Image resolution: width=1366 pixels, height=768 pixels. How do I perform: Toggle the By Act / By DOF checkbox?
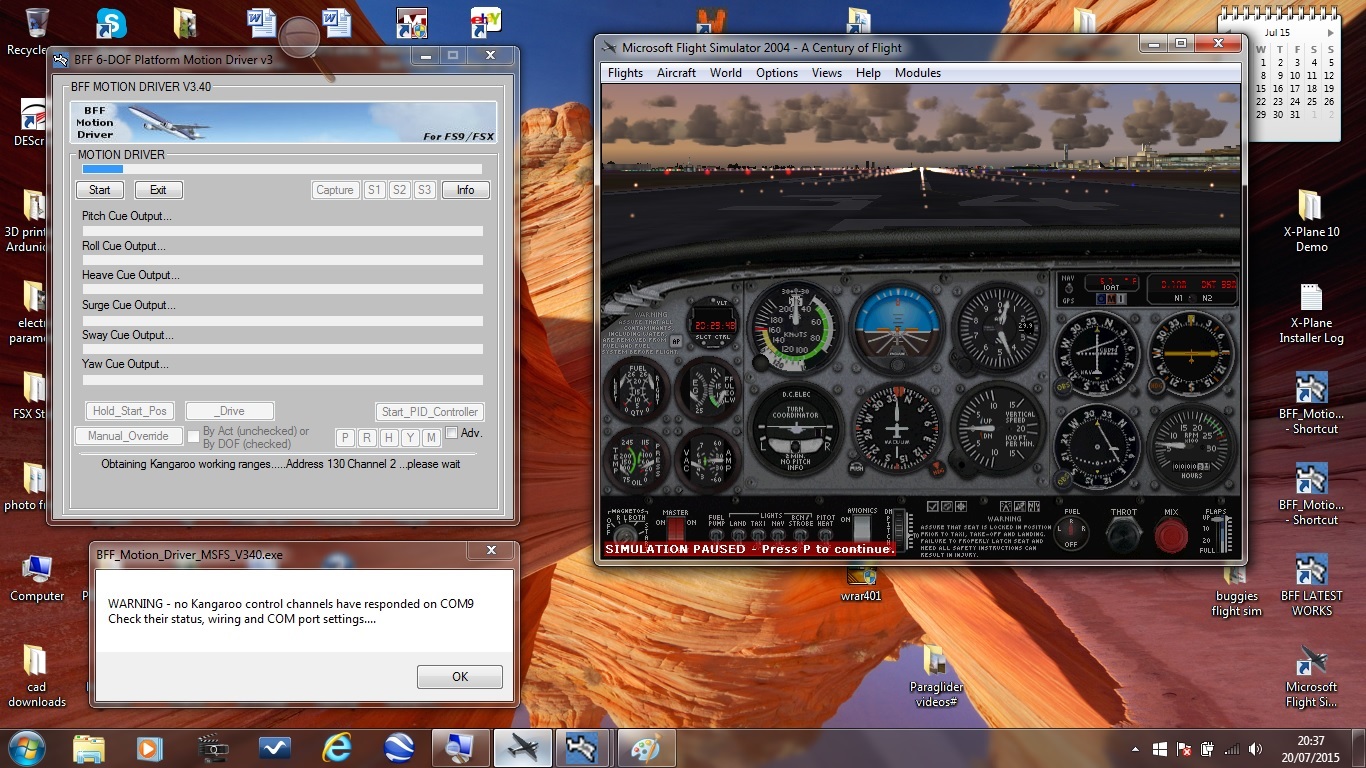pos(194,437)
